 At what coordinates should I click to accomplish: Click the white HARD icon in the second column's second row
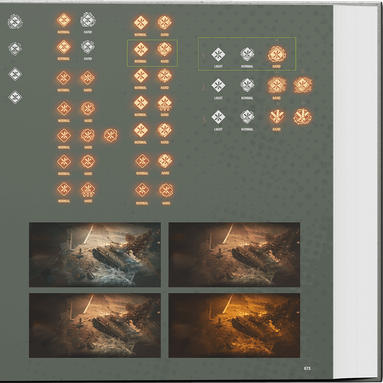(x=88, y=47)
